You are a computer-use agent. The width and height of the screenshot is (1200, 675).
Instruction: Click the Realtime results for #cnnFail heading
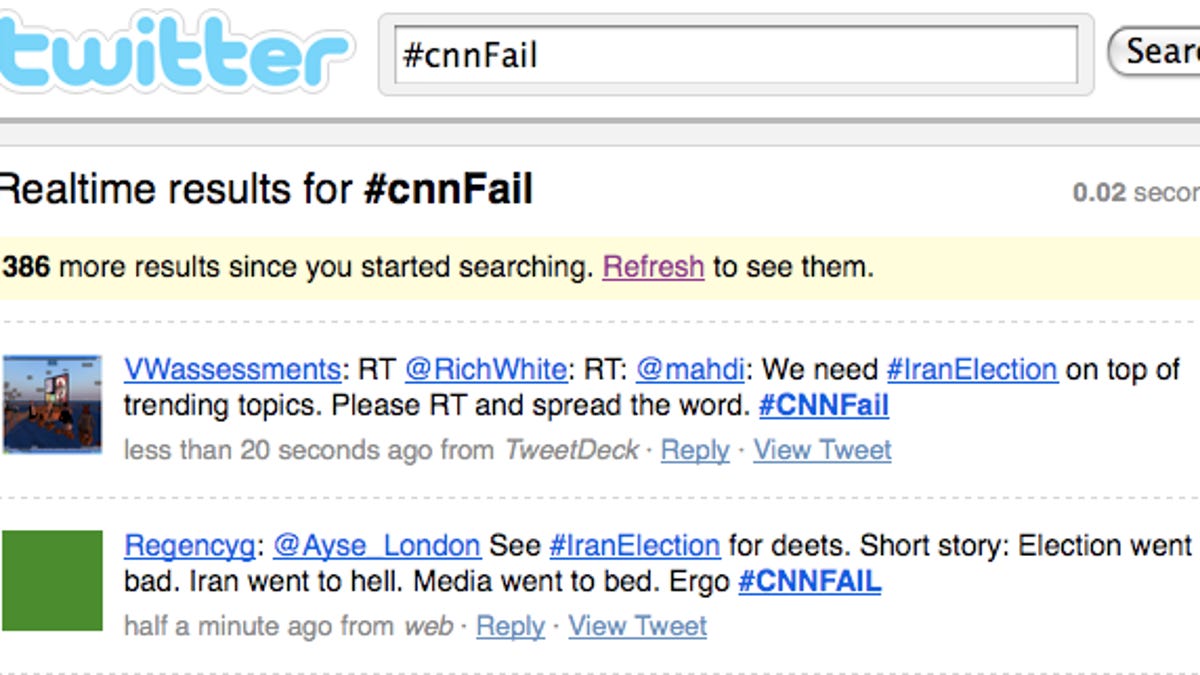266,189
